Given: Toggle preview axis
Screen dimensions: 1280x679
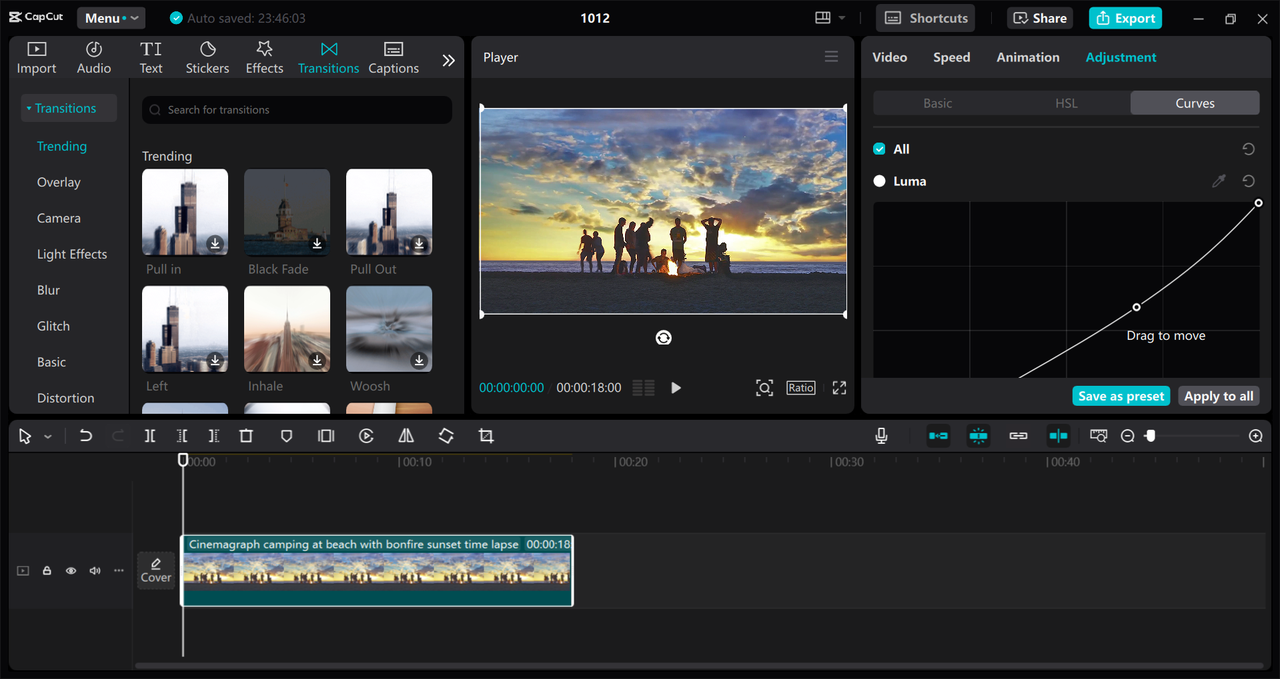Looking at the screenshot, I should coord(1058,436).
